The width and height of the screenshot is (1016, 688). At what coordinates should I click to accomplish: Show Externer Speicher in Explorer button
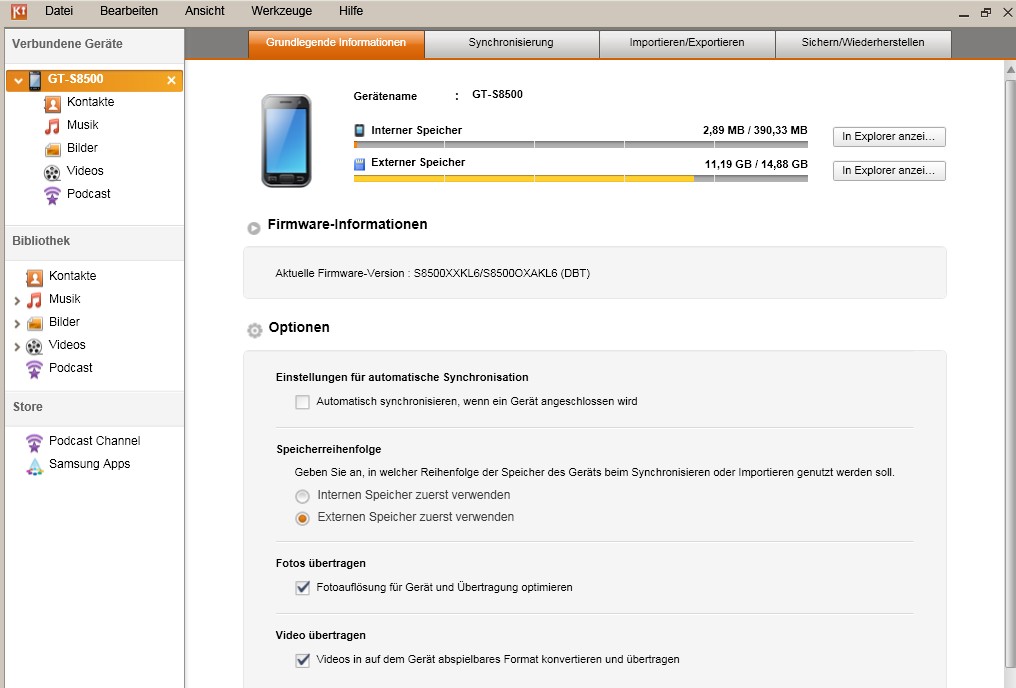pyautogui.click(x=889, y=170)
